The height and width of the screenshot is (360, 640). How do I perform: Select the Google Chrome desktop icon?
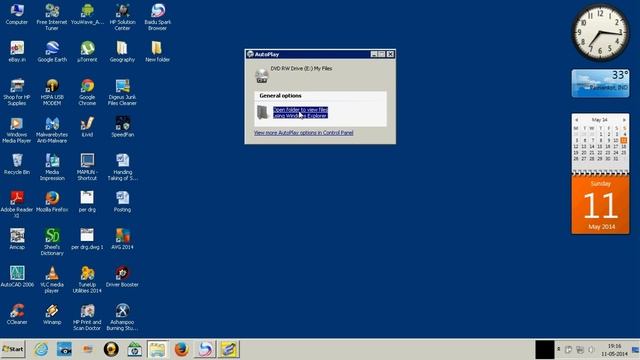(87, 92)
